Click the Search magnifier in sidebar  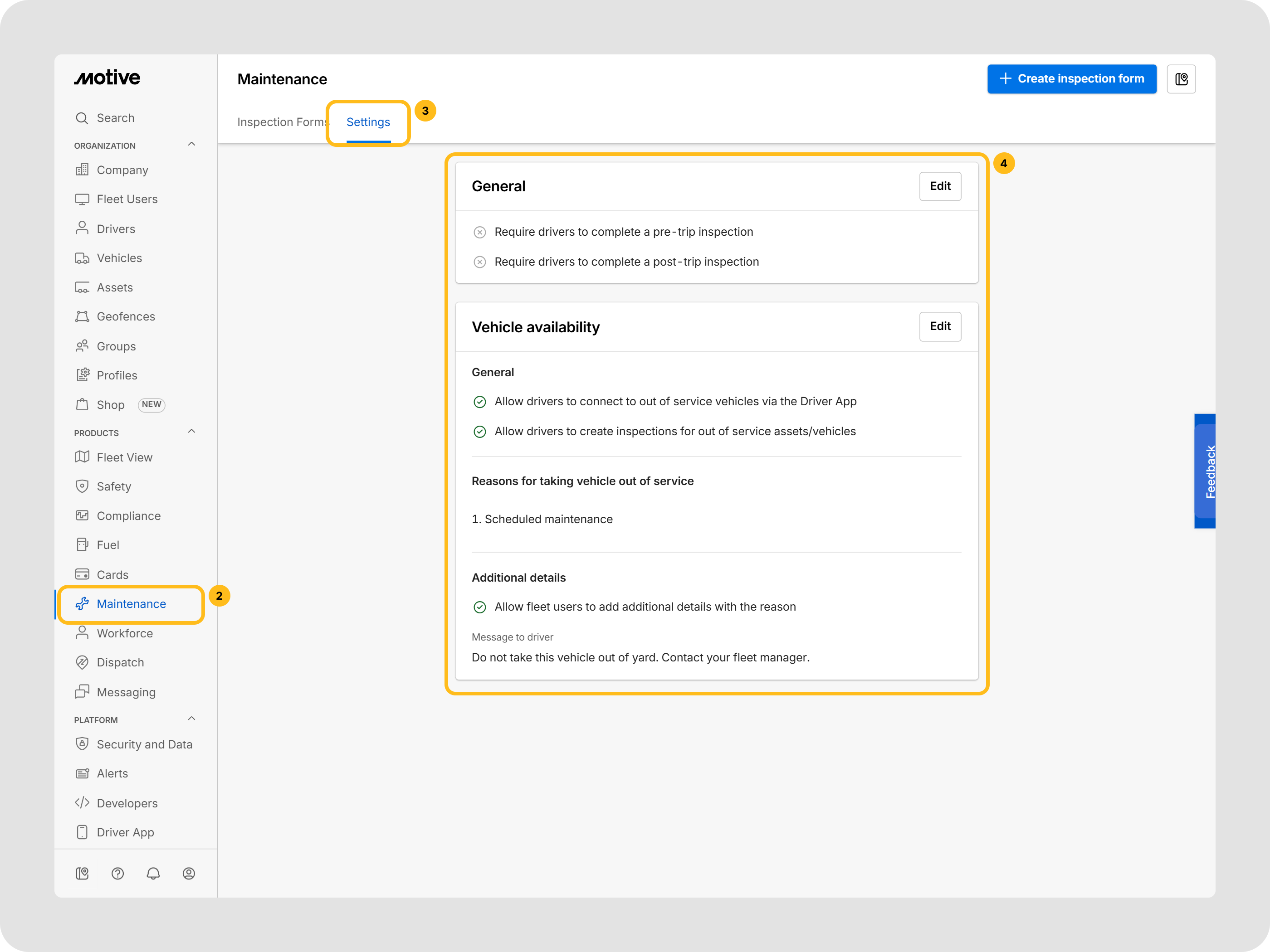[x=82, y=118]
